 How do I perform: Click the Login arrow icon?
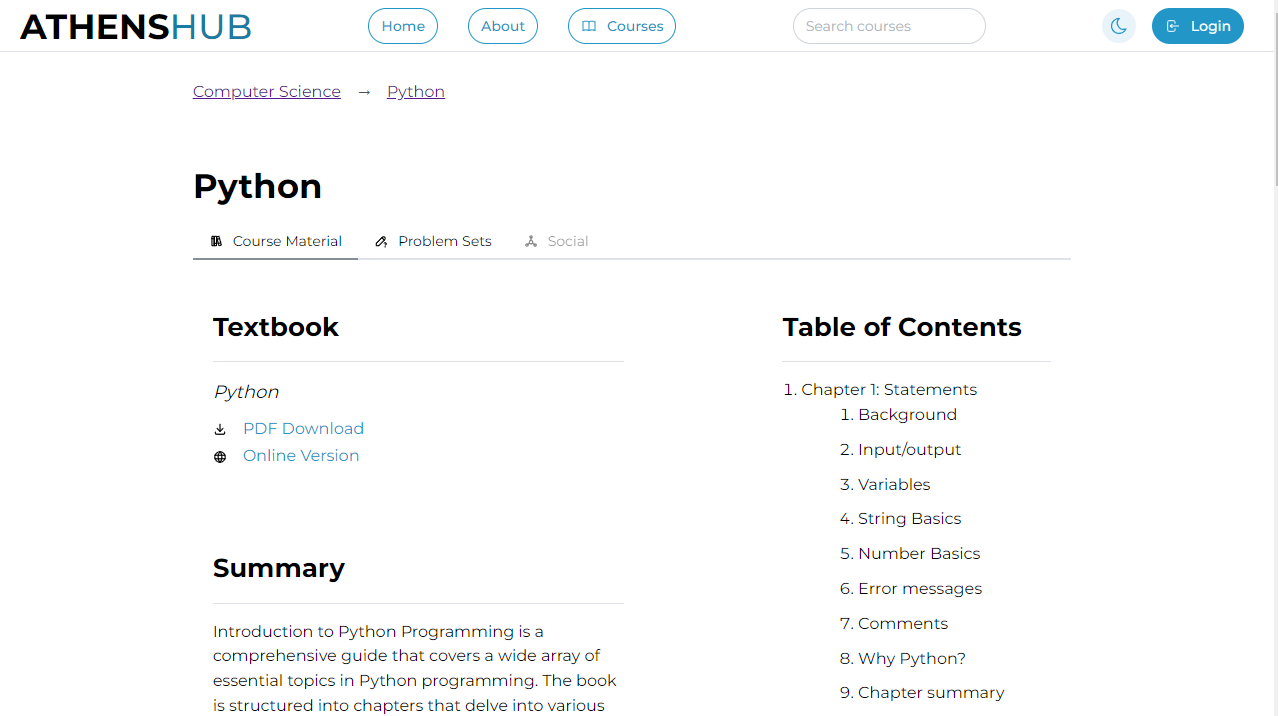[1173, 26]
